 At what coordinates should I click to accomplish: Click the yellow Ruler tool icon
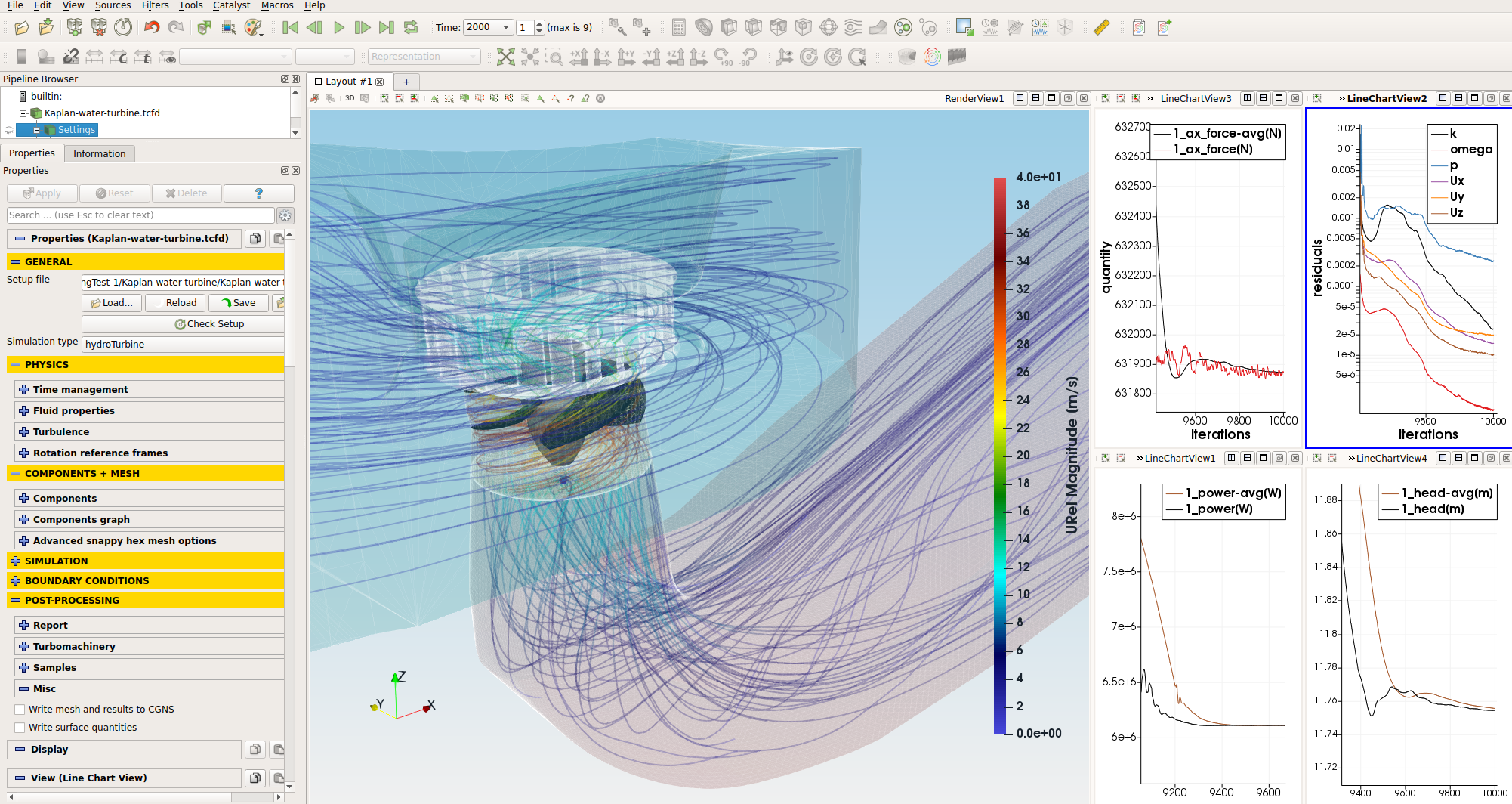[x=1101, y=28]
